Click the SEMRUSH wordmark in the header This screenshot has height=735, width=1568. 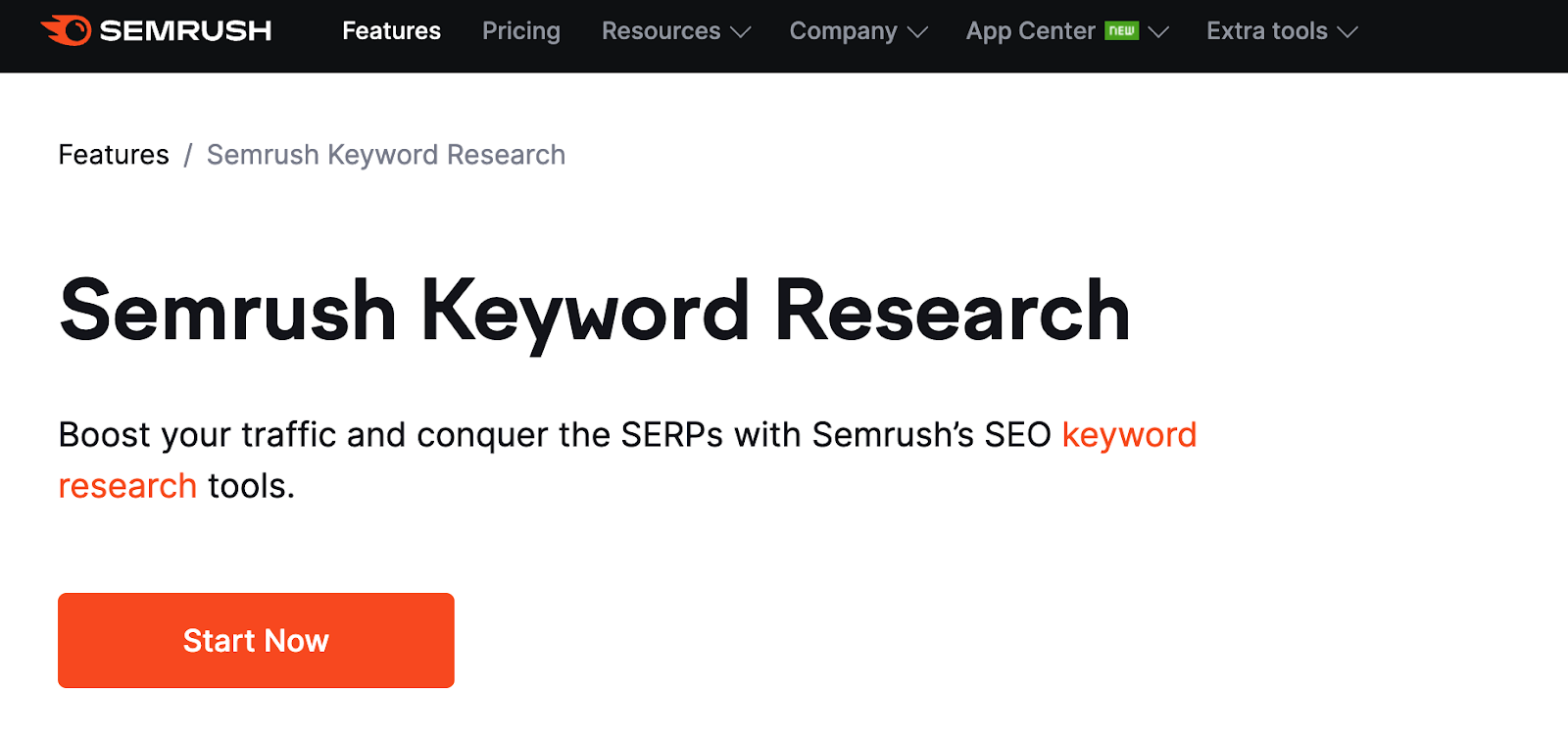pyautogui.click(x=185, y=31)
